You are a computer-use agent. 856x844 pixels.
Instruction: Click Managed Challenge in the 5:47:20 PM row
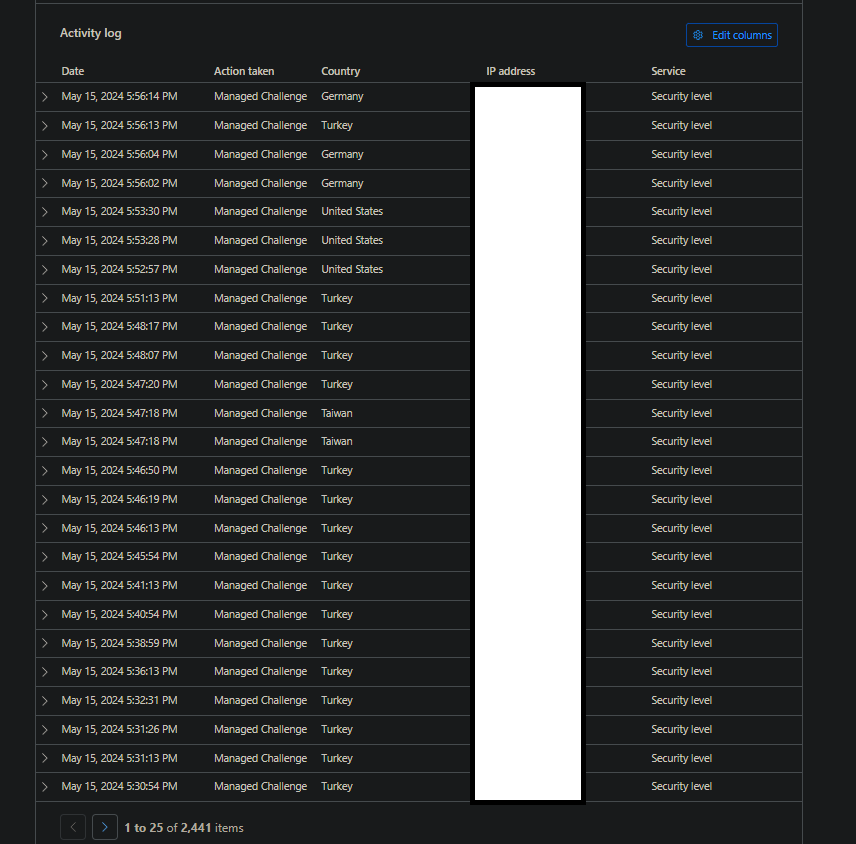260,384
